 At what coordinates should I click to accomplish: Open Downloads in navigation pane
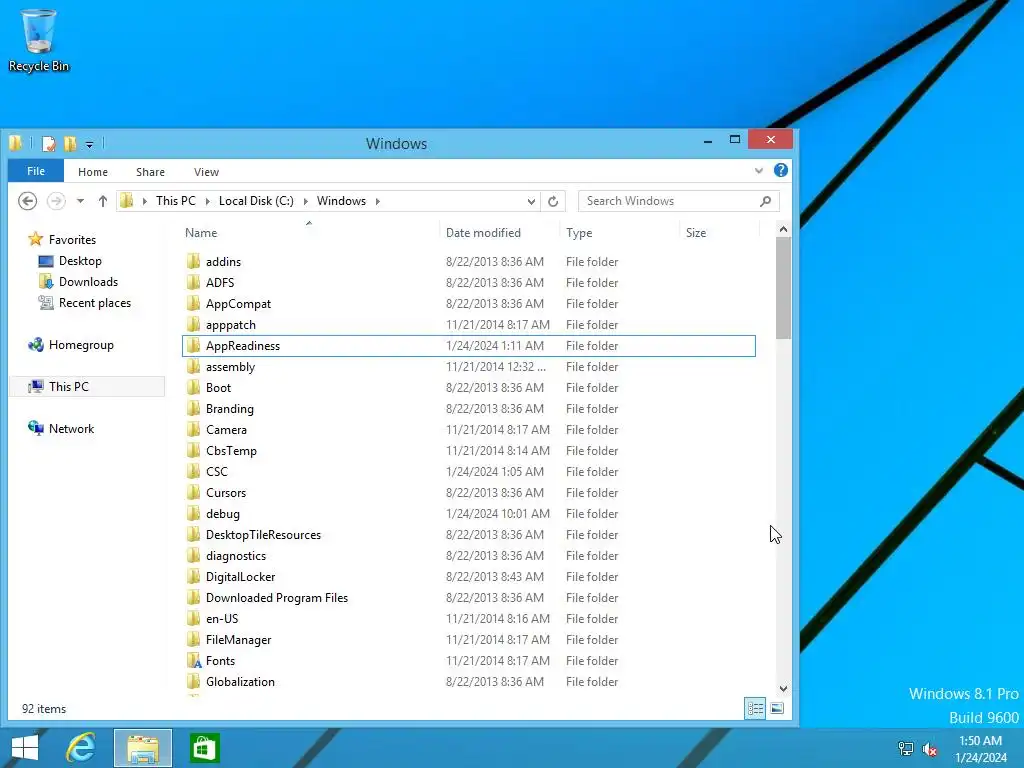(79, 281)
